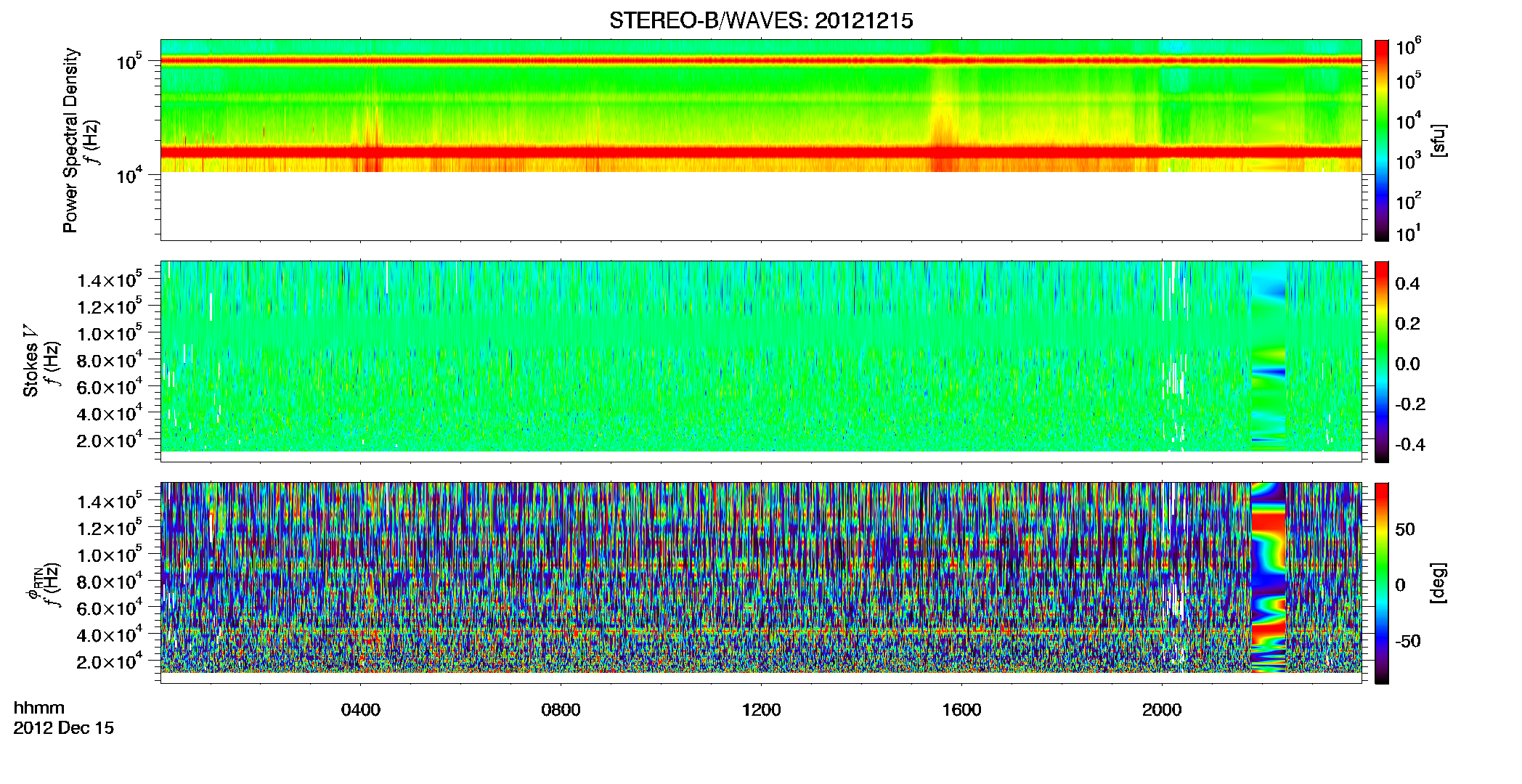The width and height of the screenshot is (1522, 784).
Task: Click the Stokes V color bar
Action: [x=1382, y=362]
